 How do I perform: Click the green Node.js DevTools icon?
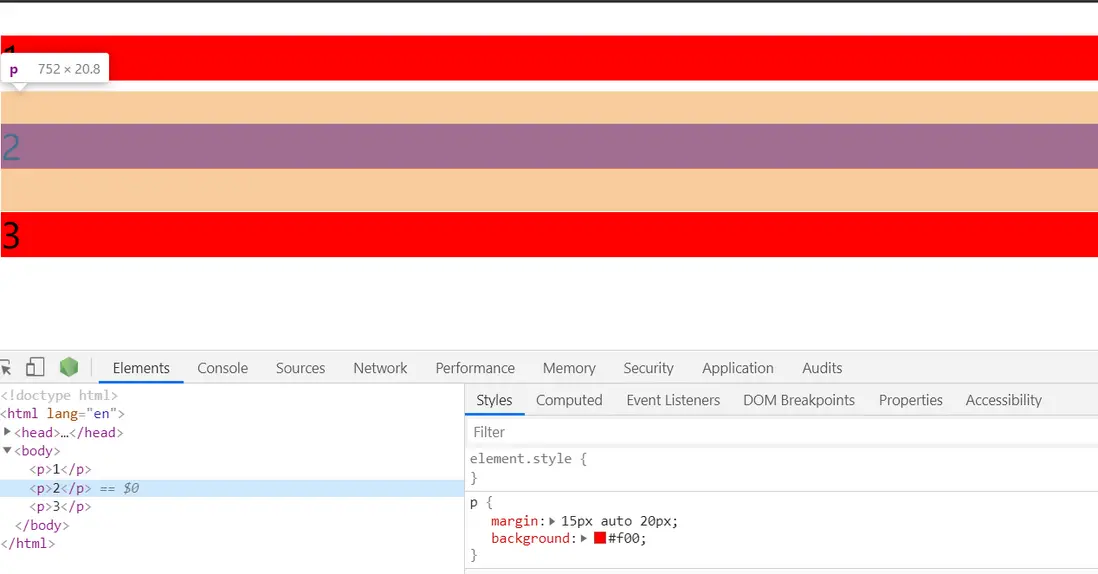click(68, 367)
